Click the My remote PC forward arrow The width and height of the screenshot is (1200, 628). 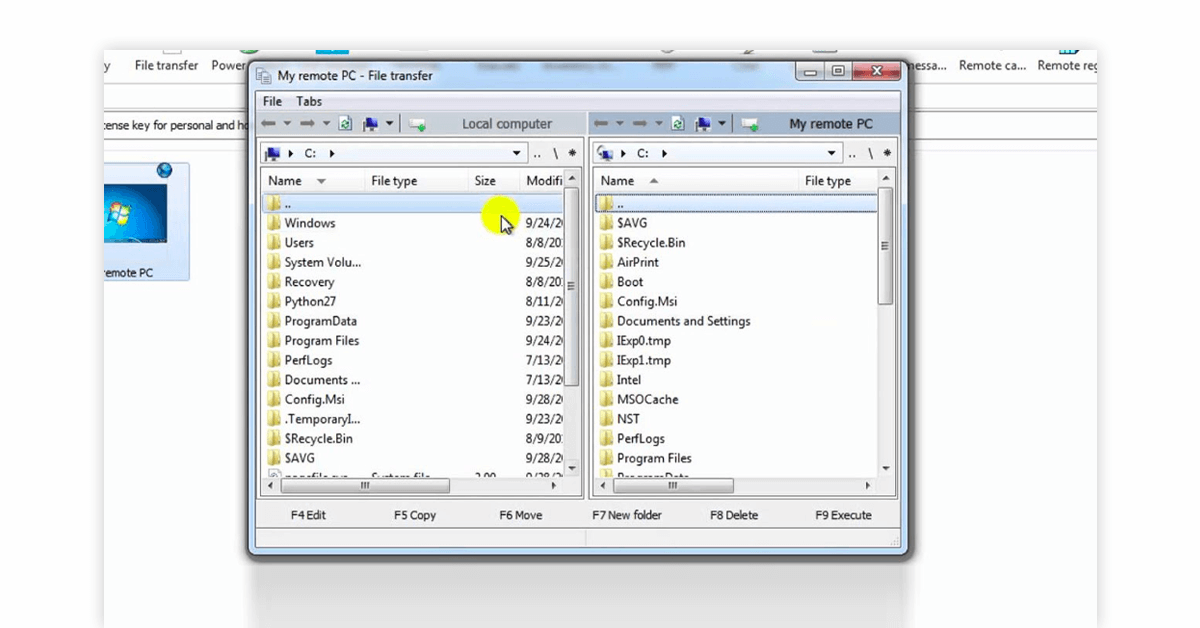point(640,124)
